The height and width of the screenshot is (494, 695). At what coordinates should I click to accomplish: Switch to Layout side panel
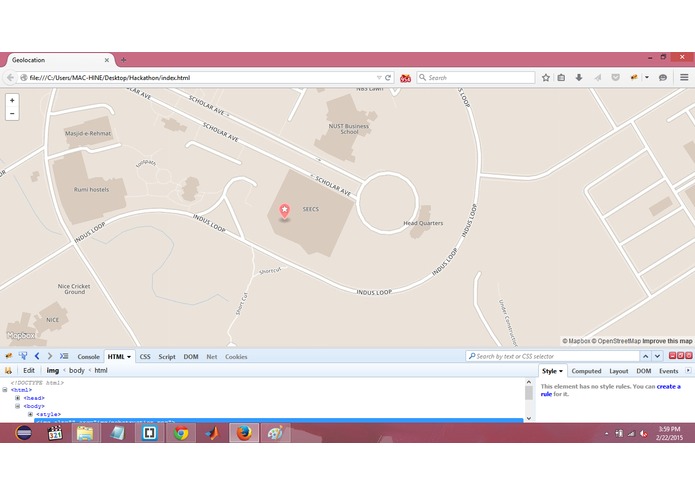619,371
